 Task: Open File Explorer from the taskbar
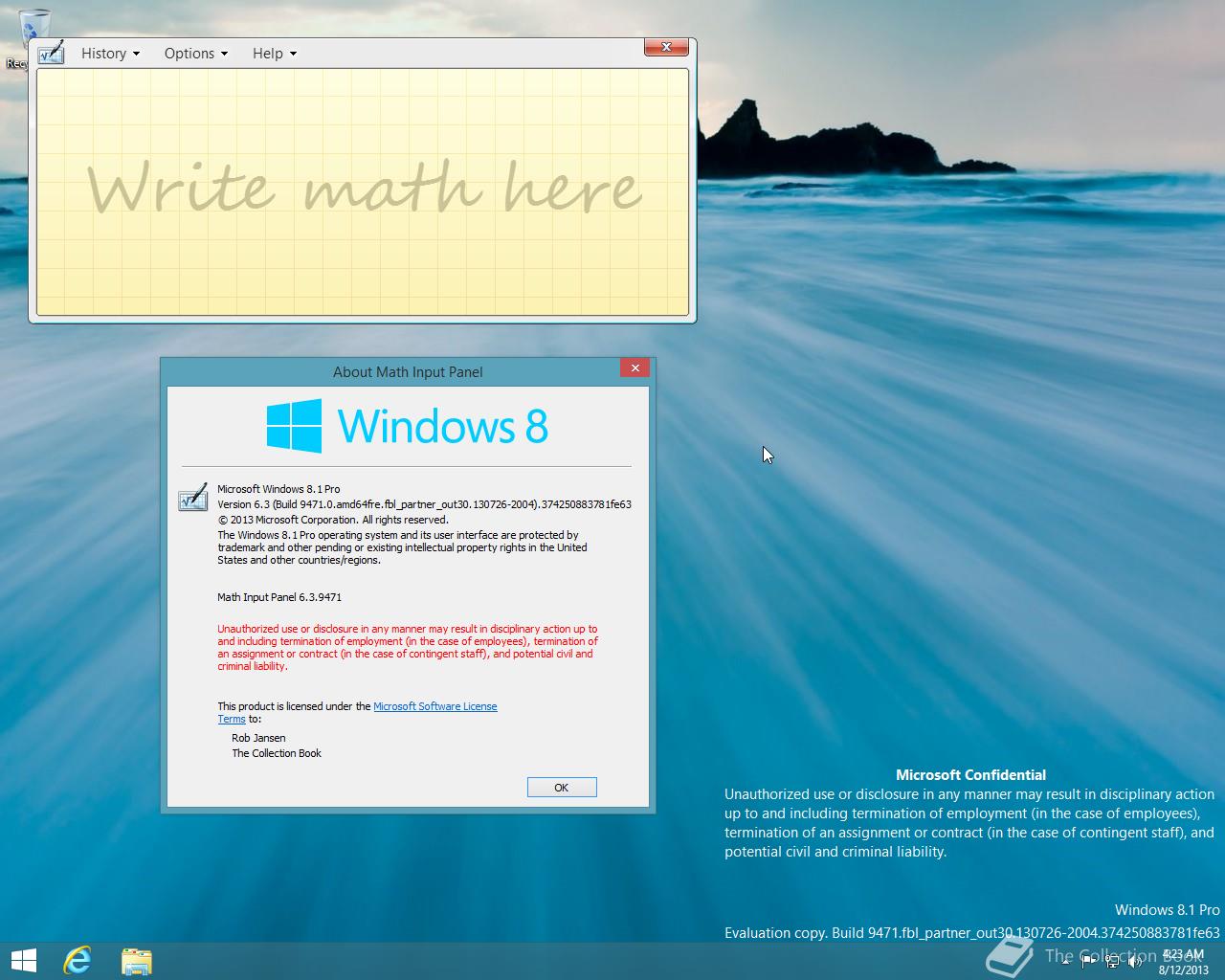137,960
